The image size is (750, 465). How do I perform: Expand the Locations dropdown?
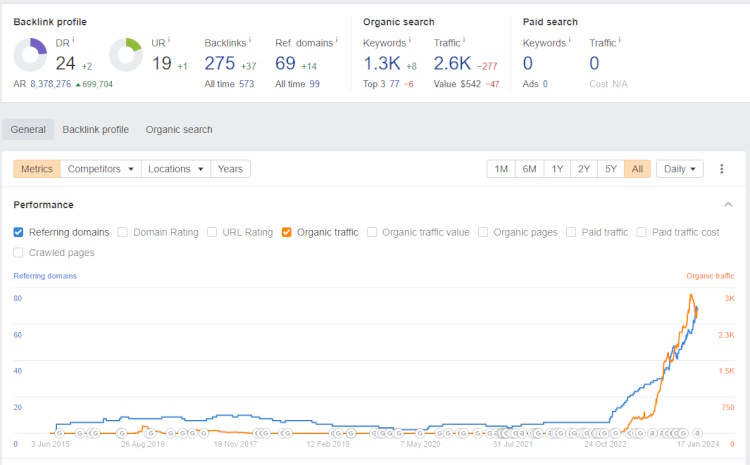176,169
